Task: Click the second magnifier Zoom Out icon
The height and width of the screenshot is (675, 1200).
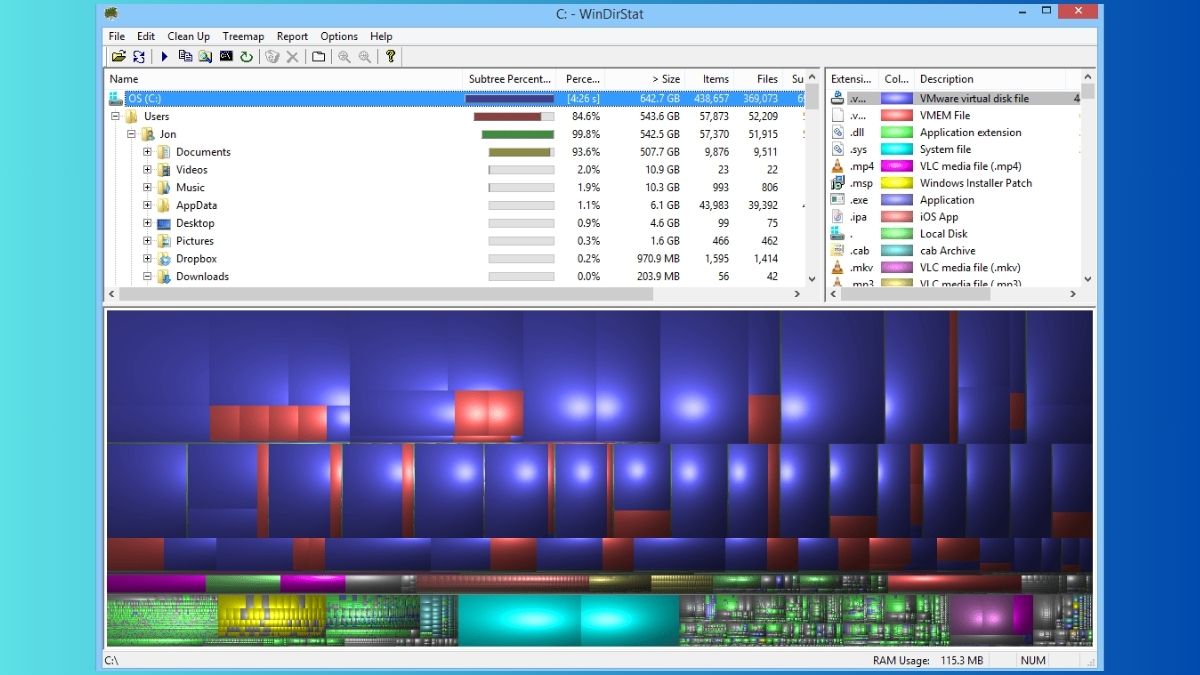Action: click(365, 57)
